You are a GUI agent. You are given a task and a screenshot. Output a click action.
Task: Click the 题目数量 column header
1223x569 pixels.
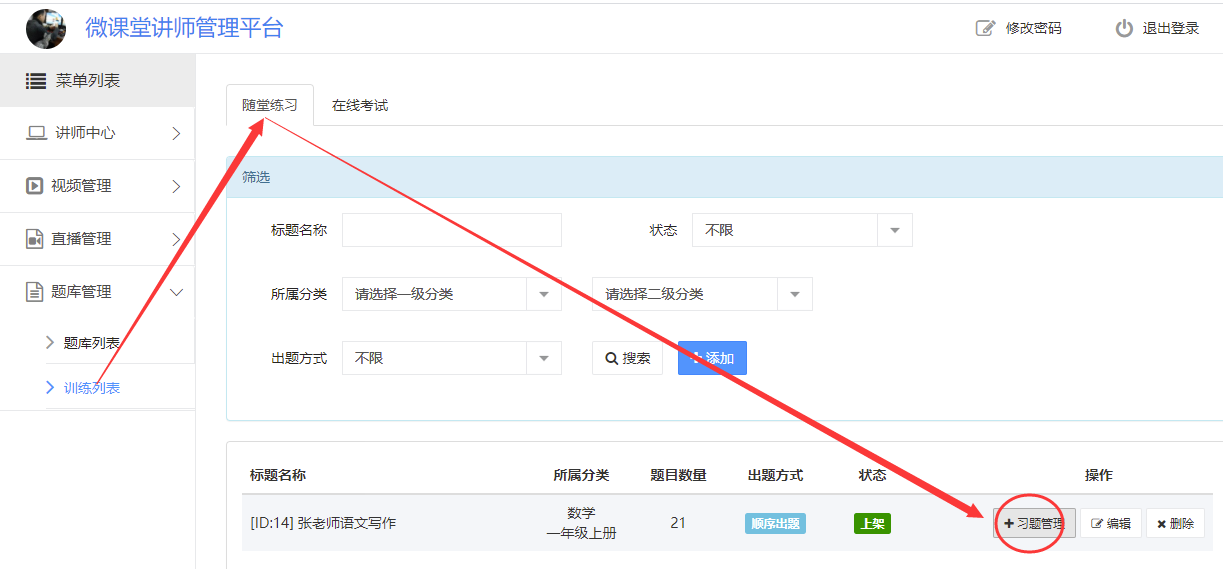(x=678, y=475)
